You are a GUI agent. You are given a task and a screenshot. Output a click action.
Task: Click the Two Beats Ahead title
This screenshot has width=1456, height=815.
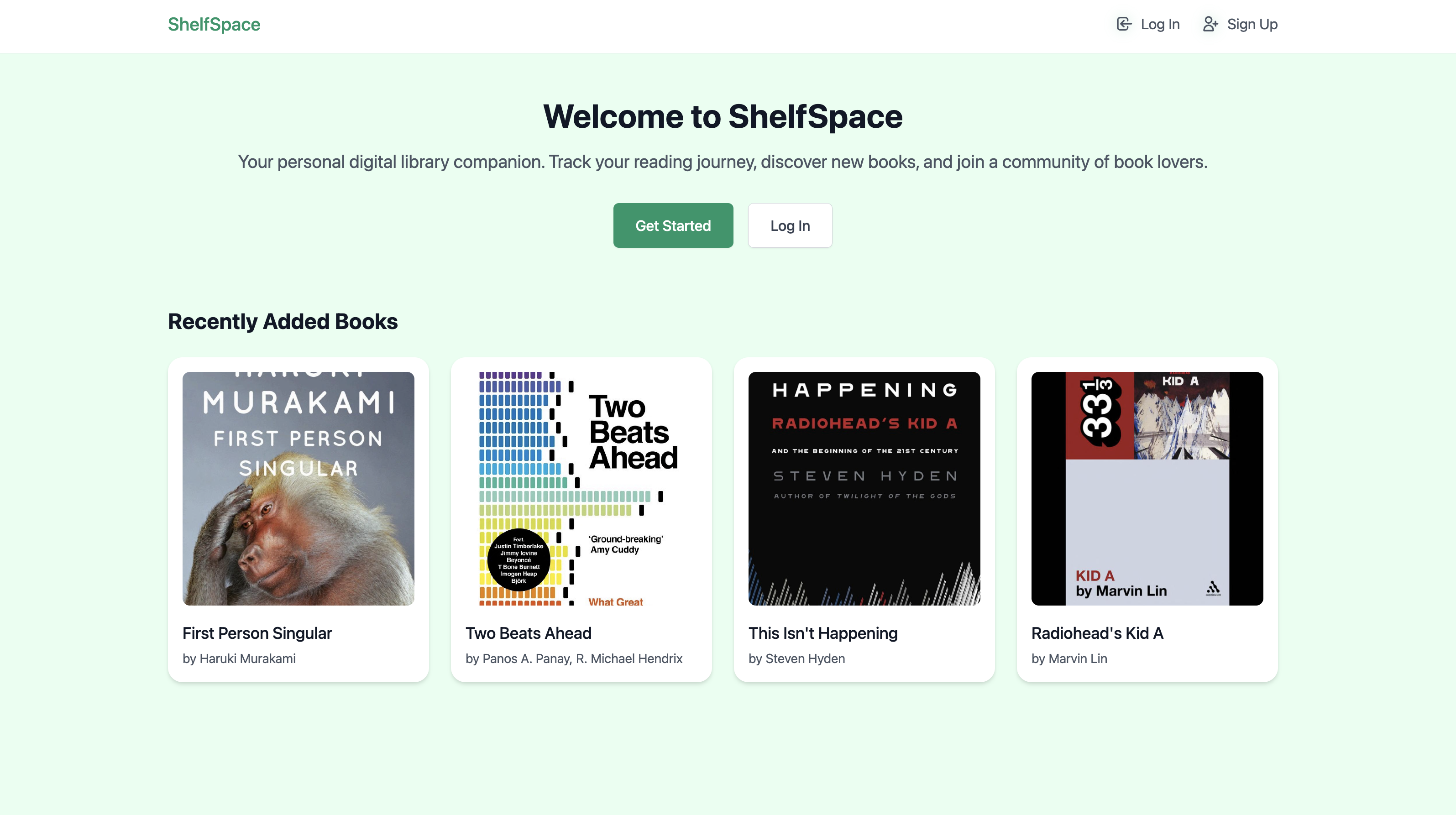point(528,633)
